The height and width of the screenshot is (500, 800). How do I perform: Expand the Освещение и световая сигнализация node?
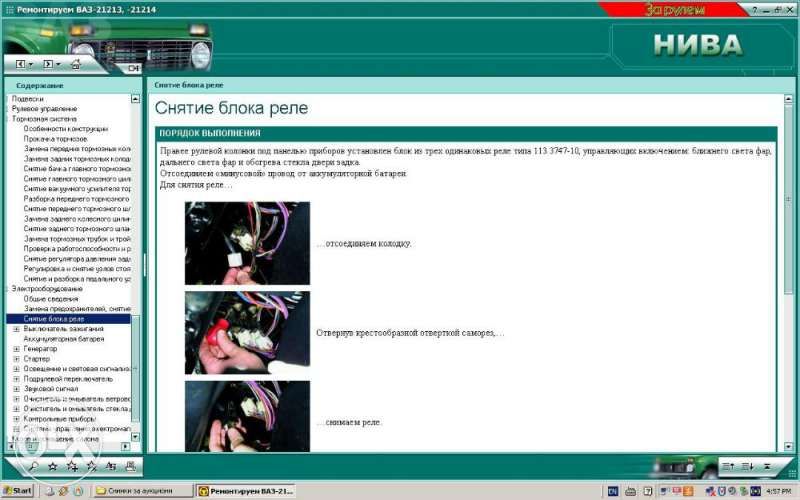[x=16, y=369]
